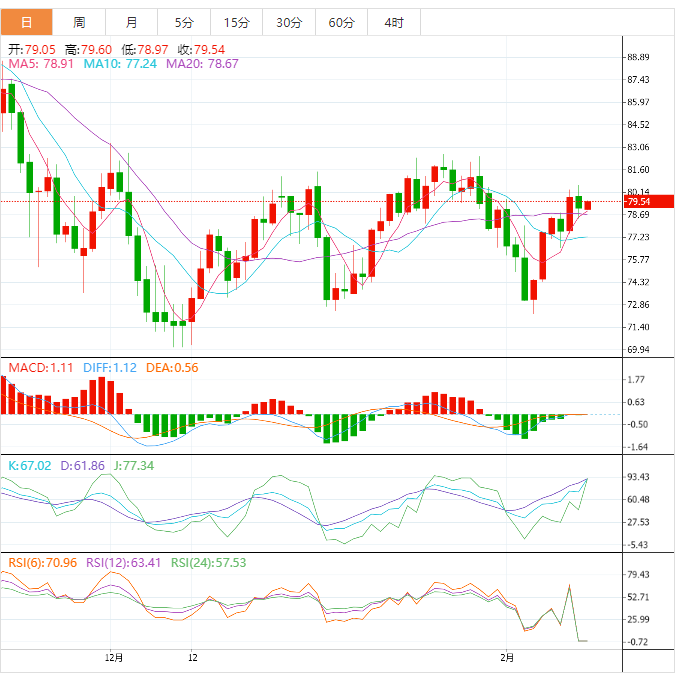This screenshot has width=680, height=682.
Task: Select the 60分 timeframe tab
Action: point(341,22)
